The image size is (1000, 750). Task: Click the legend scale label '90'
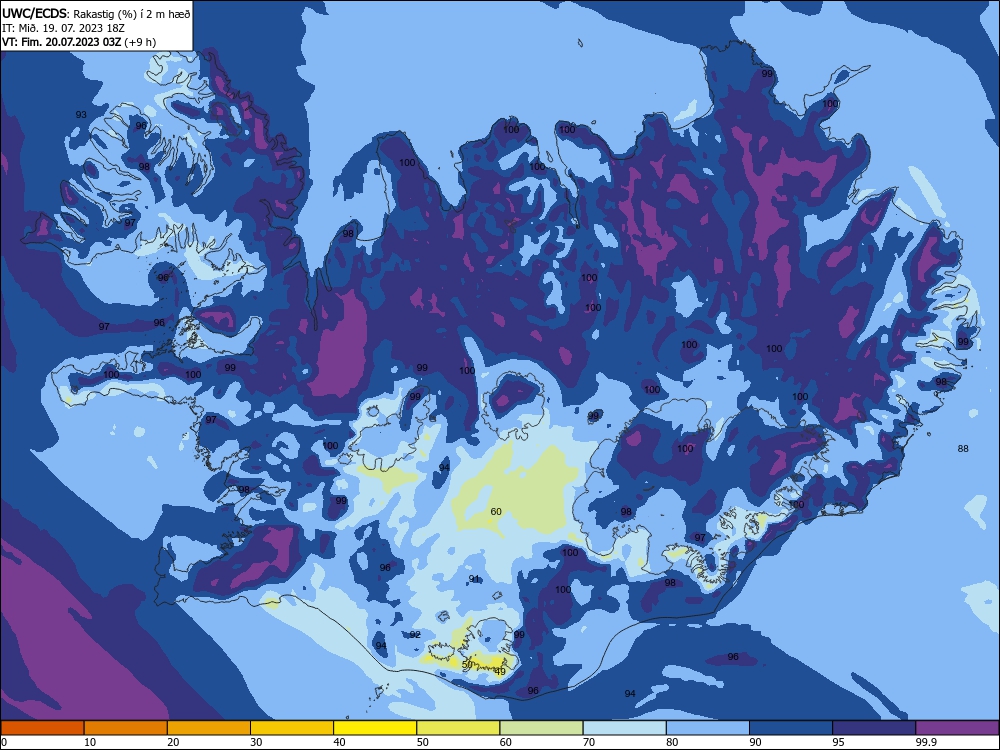tap(756, 742)
